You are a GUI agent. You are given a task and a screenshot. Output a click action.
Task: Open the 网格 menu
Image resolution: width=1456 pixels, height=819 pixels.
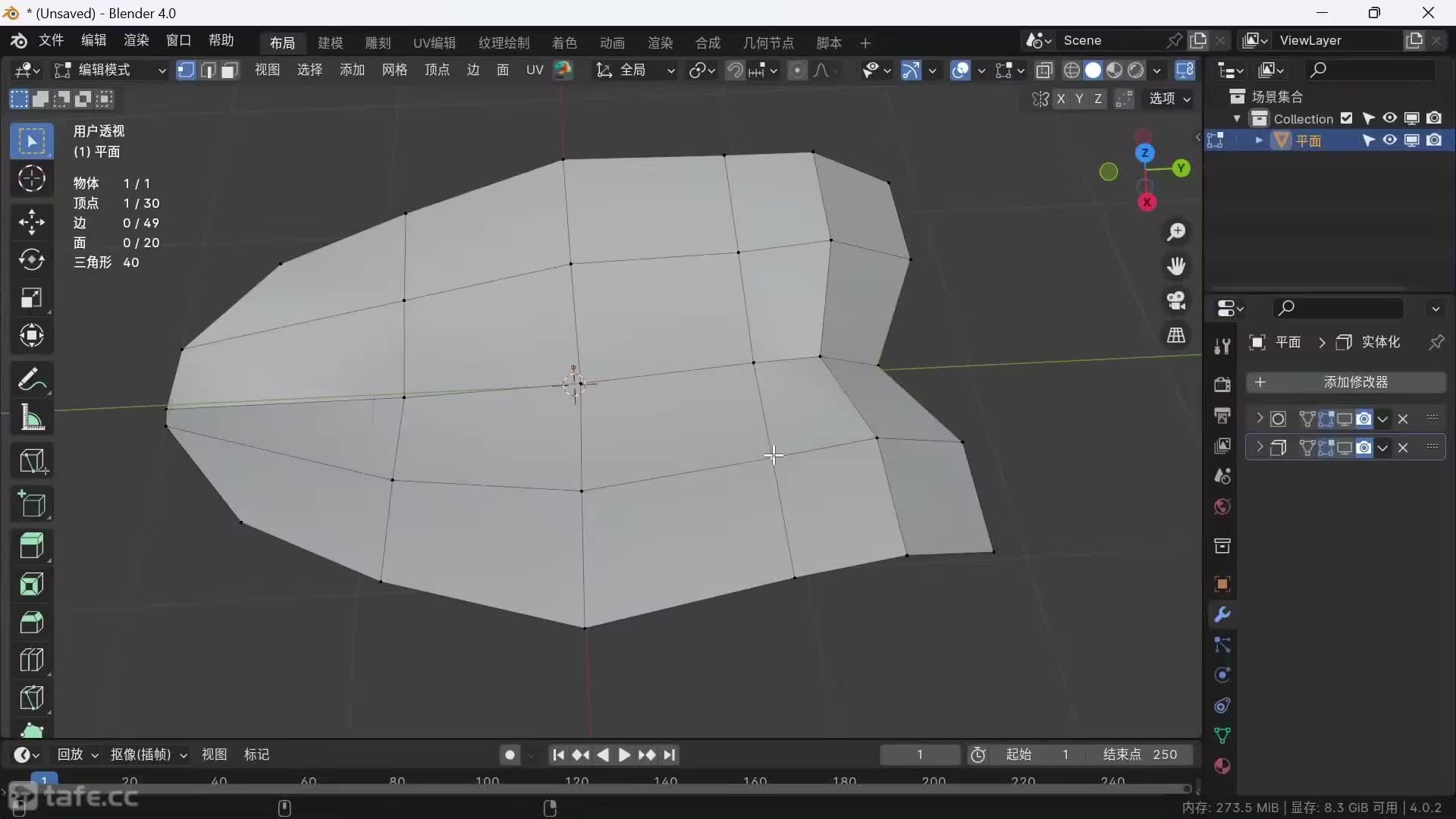click(x=394, y=70)
